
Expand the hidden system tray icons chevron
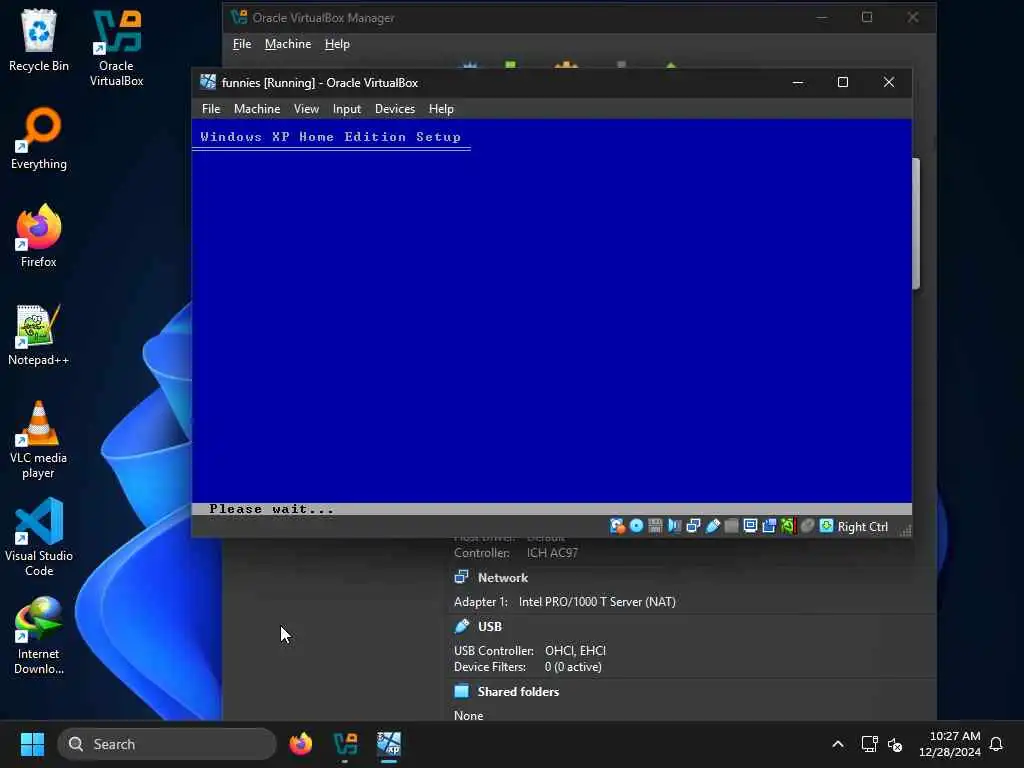838,744
